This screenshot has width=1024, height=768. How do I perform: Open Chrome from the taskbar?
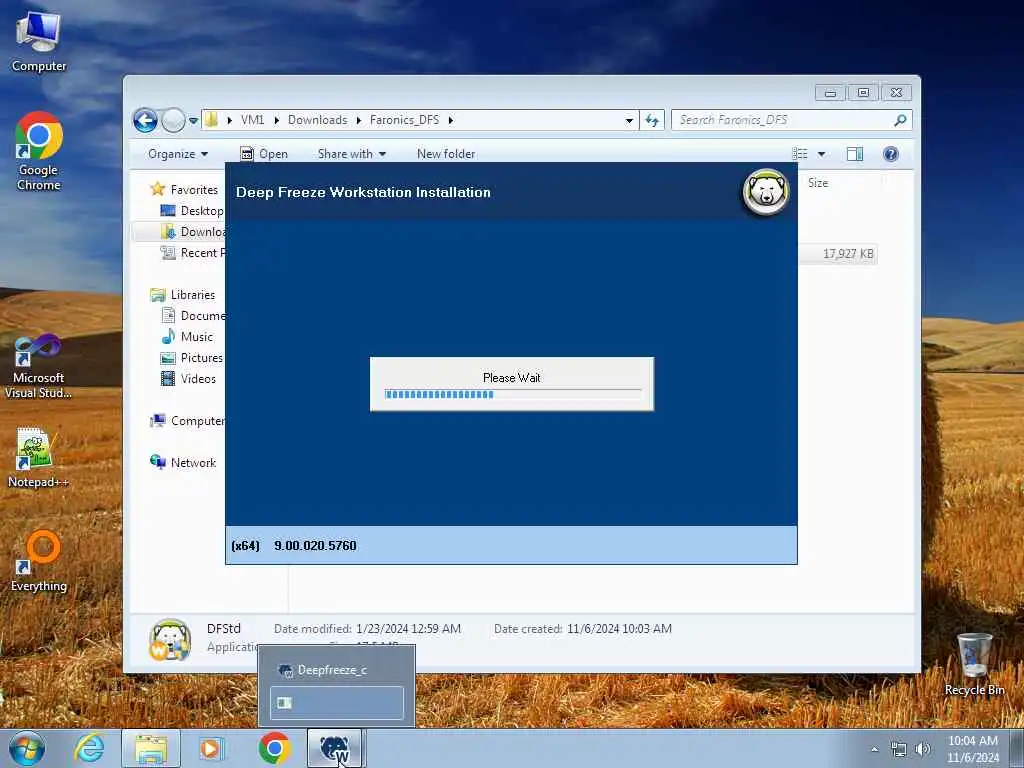coord(274,748)
